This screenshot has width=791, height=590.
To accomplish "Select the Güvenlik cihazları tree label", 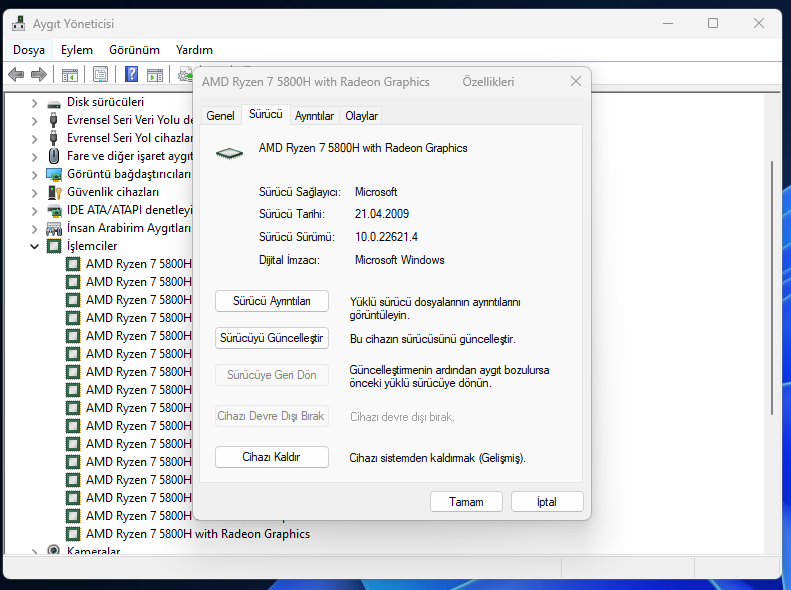I will (112, 192).
